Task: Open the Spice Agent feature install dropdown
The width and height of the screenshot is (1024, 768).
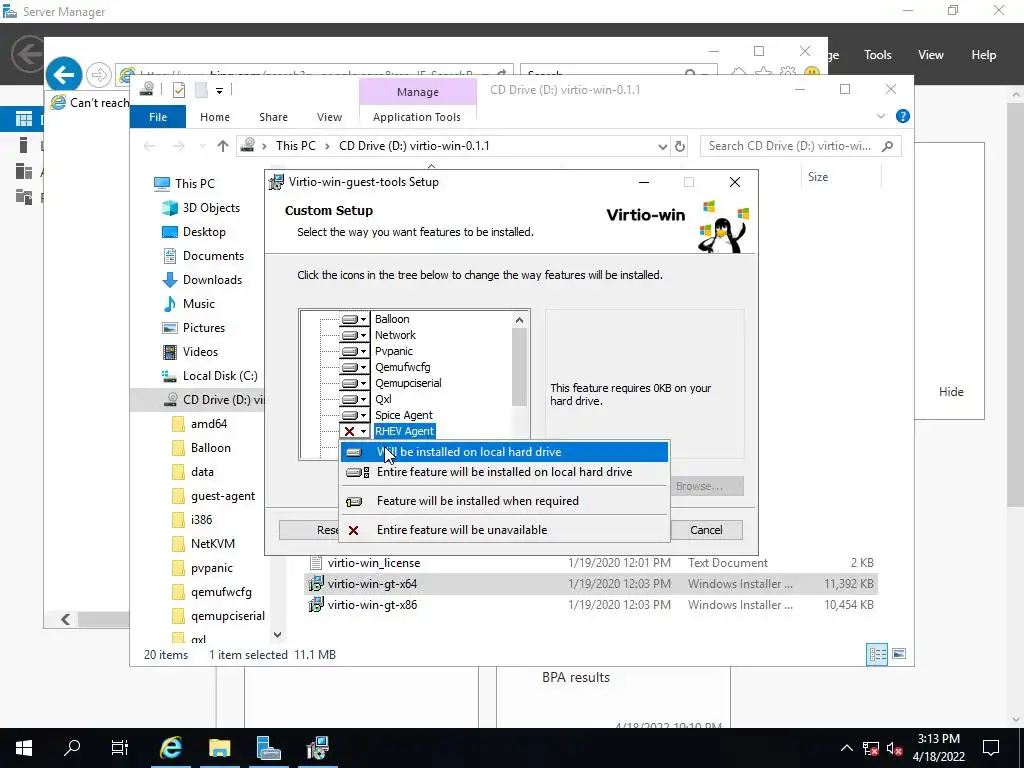Action: 355,415
